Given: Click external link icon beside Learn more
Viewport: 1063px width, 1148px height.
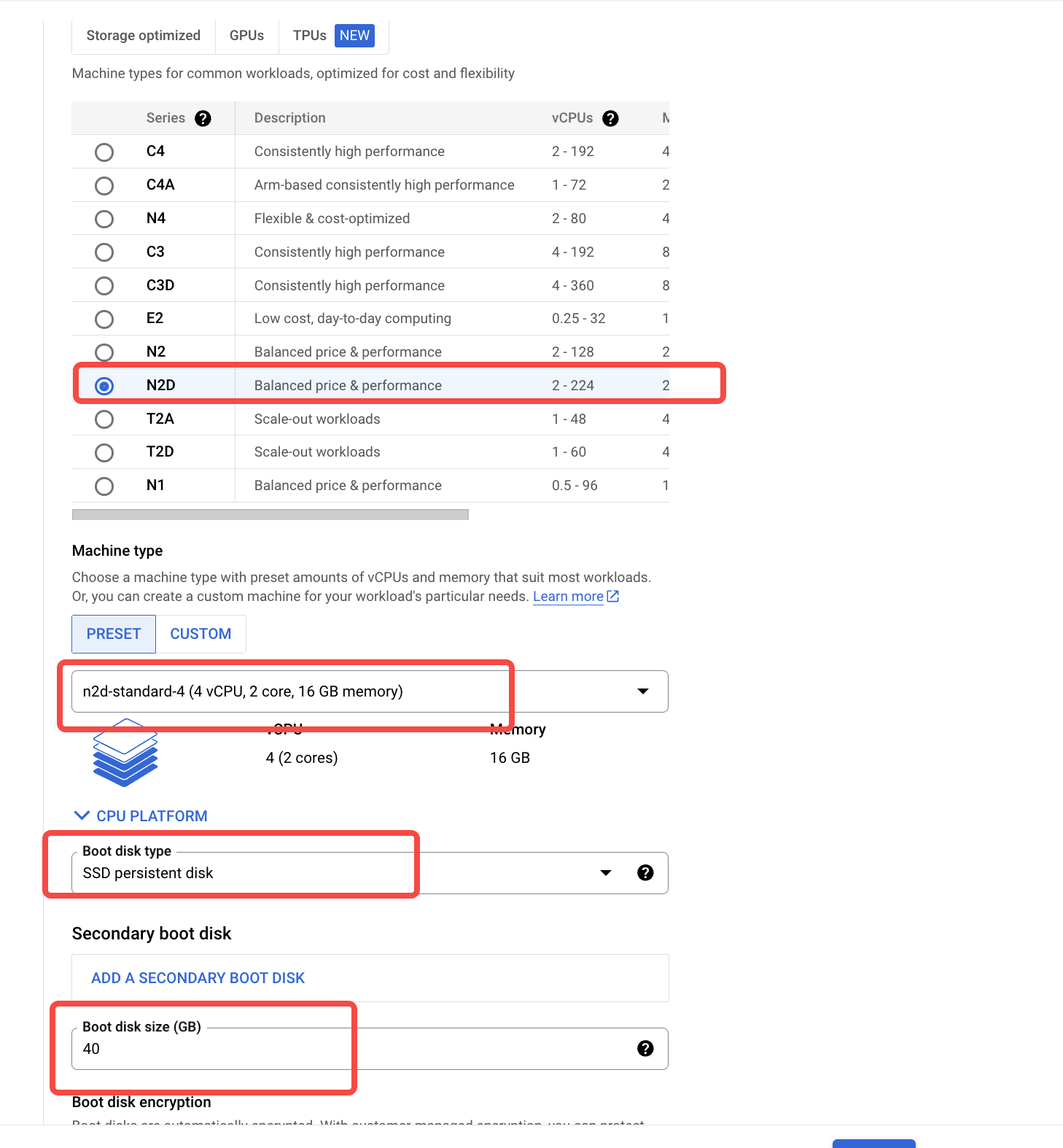Looking at the screenshot, I should pyautogui.click(x=613, y=596).
